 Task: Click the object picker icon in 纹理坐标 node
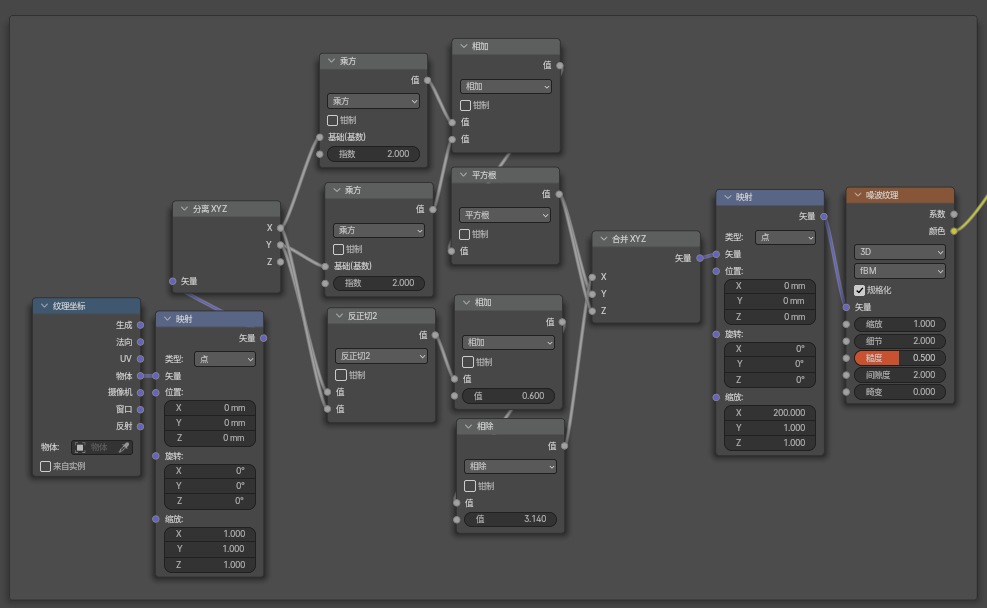(80, 447)
